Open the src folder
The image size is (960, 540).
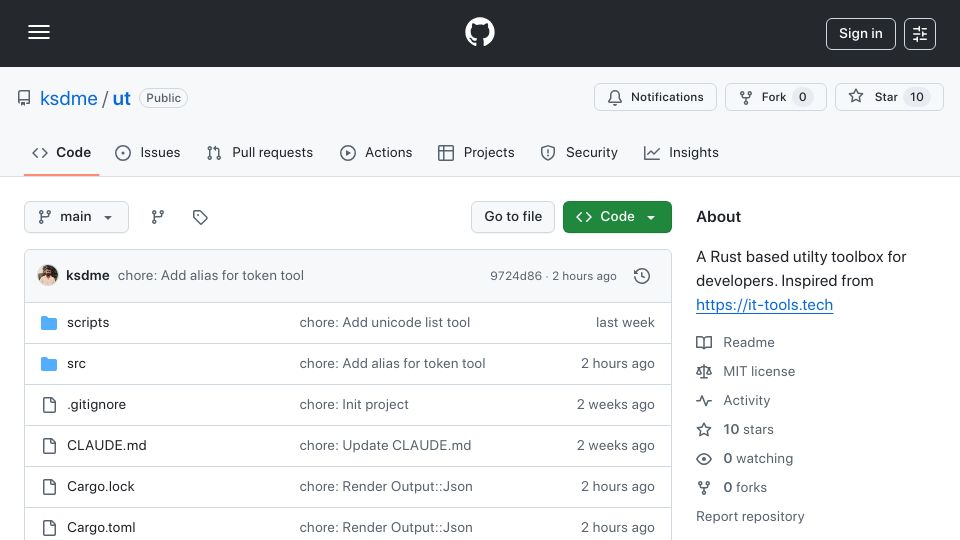pyautogui.click(x=76, y=364)
